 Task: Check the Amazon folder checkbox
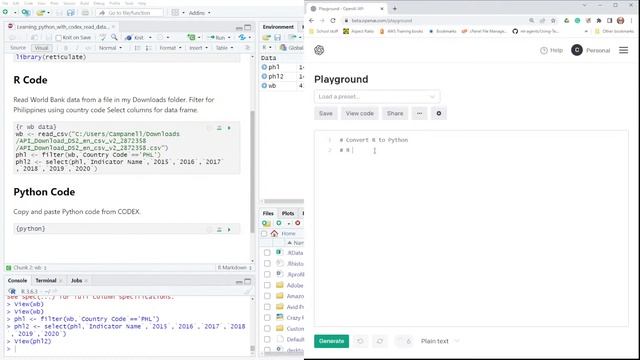tap(267, 296)
